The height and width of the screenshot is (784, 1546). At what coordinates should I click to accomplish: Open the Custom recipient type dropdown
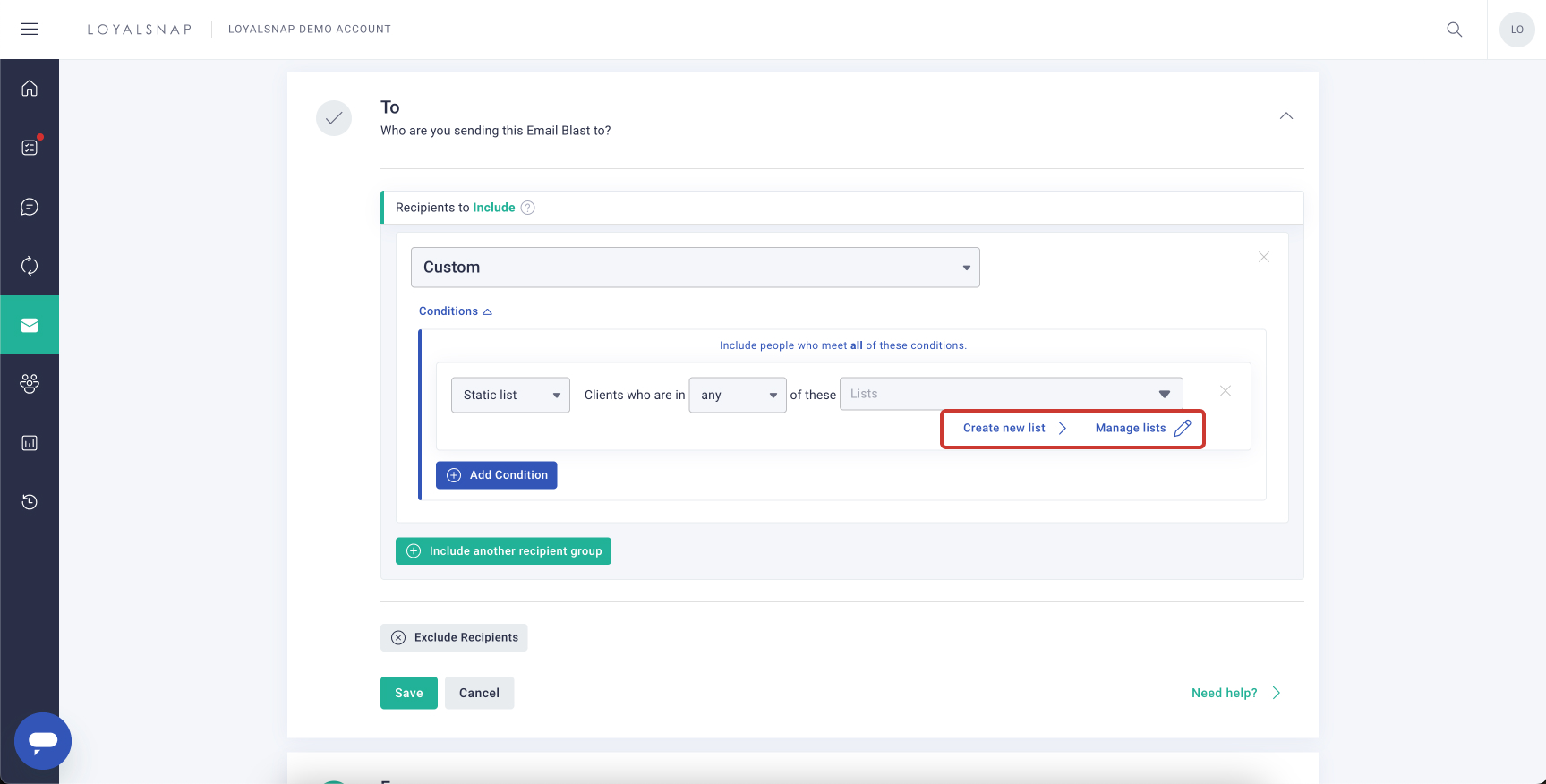pyautogui.click(x=696, y=268)
